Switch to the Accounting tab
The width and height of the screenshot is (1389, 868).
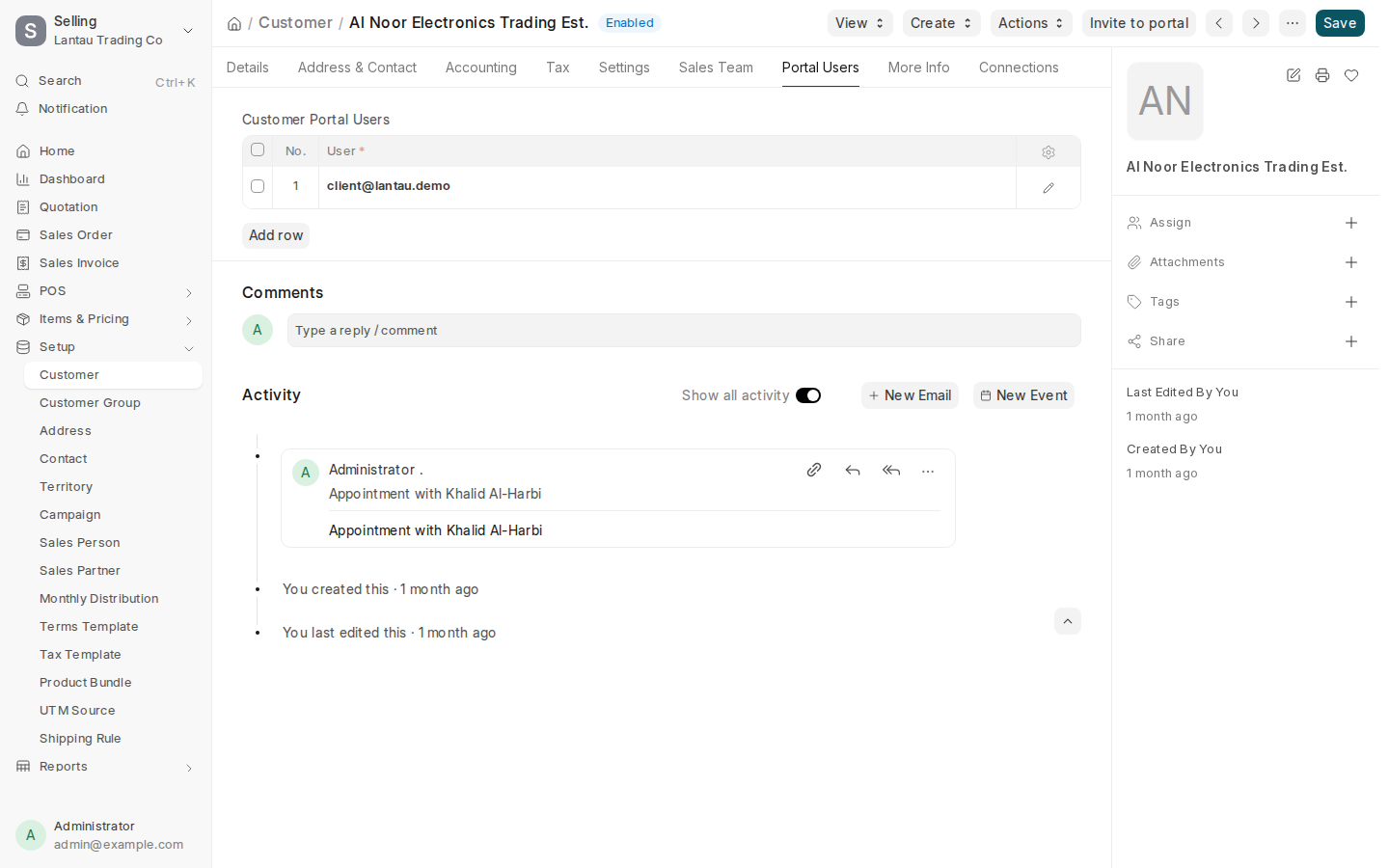click(481, 68)
